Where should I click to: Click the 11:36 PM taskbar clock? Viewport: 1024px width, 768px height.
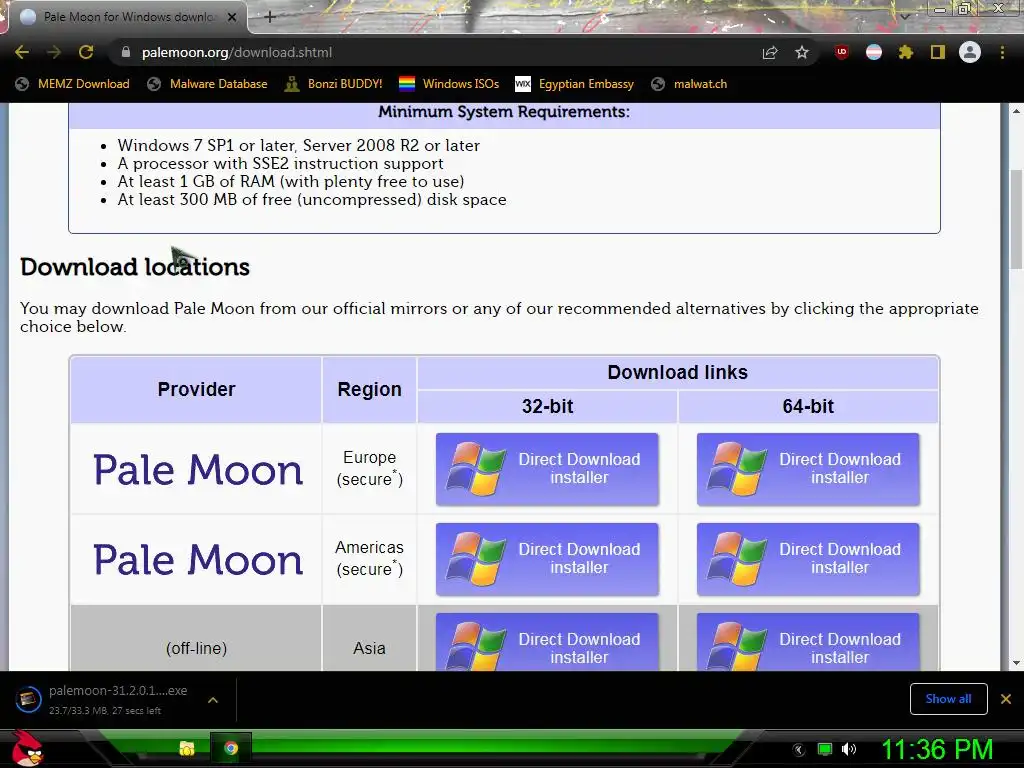[x=937, y=749]
